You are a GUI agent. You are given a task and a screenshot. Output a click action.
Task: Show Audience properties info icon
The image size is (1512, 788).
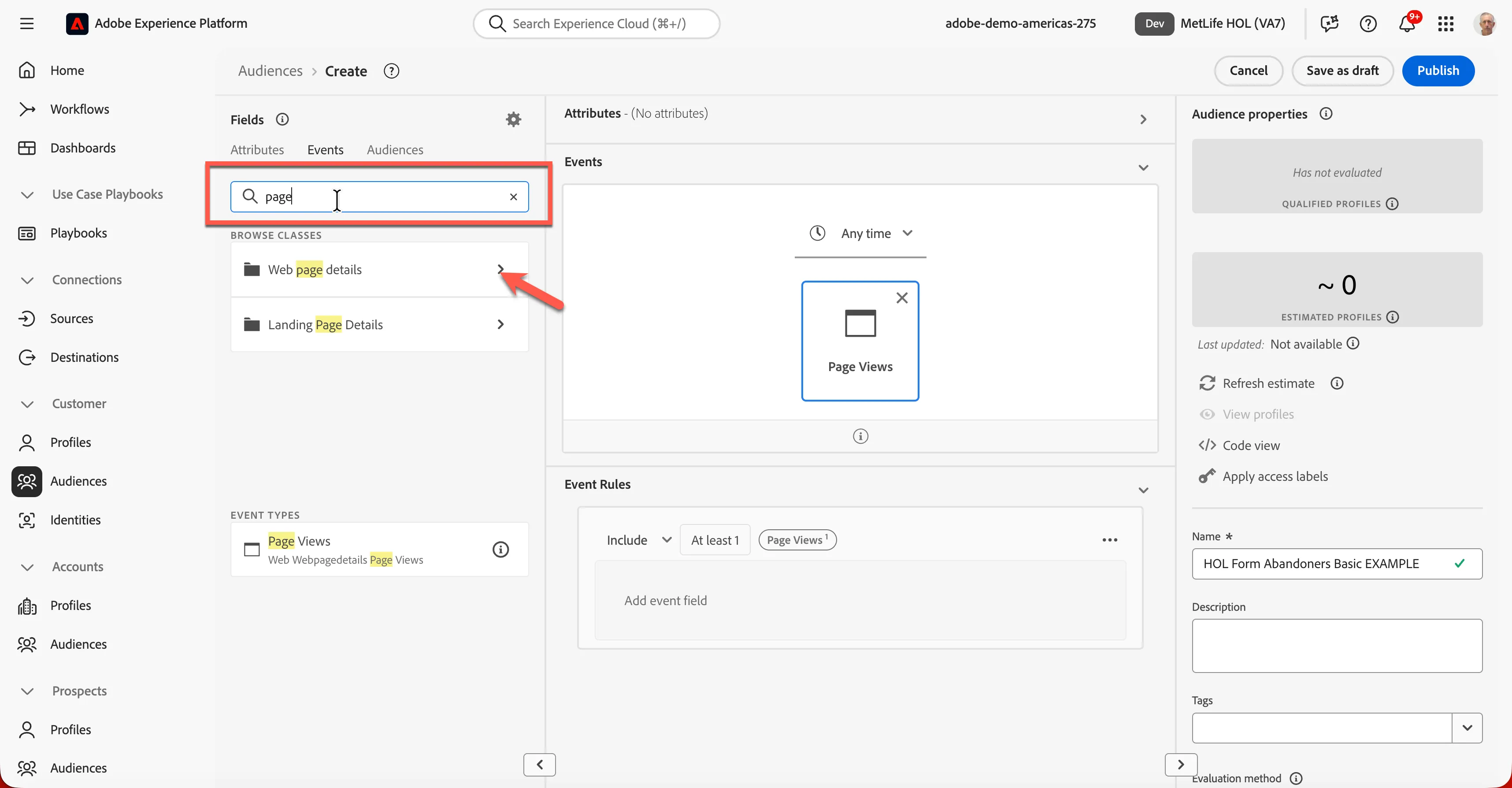point(1325,113)
